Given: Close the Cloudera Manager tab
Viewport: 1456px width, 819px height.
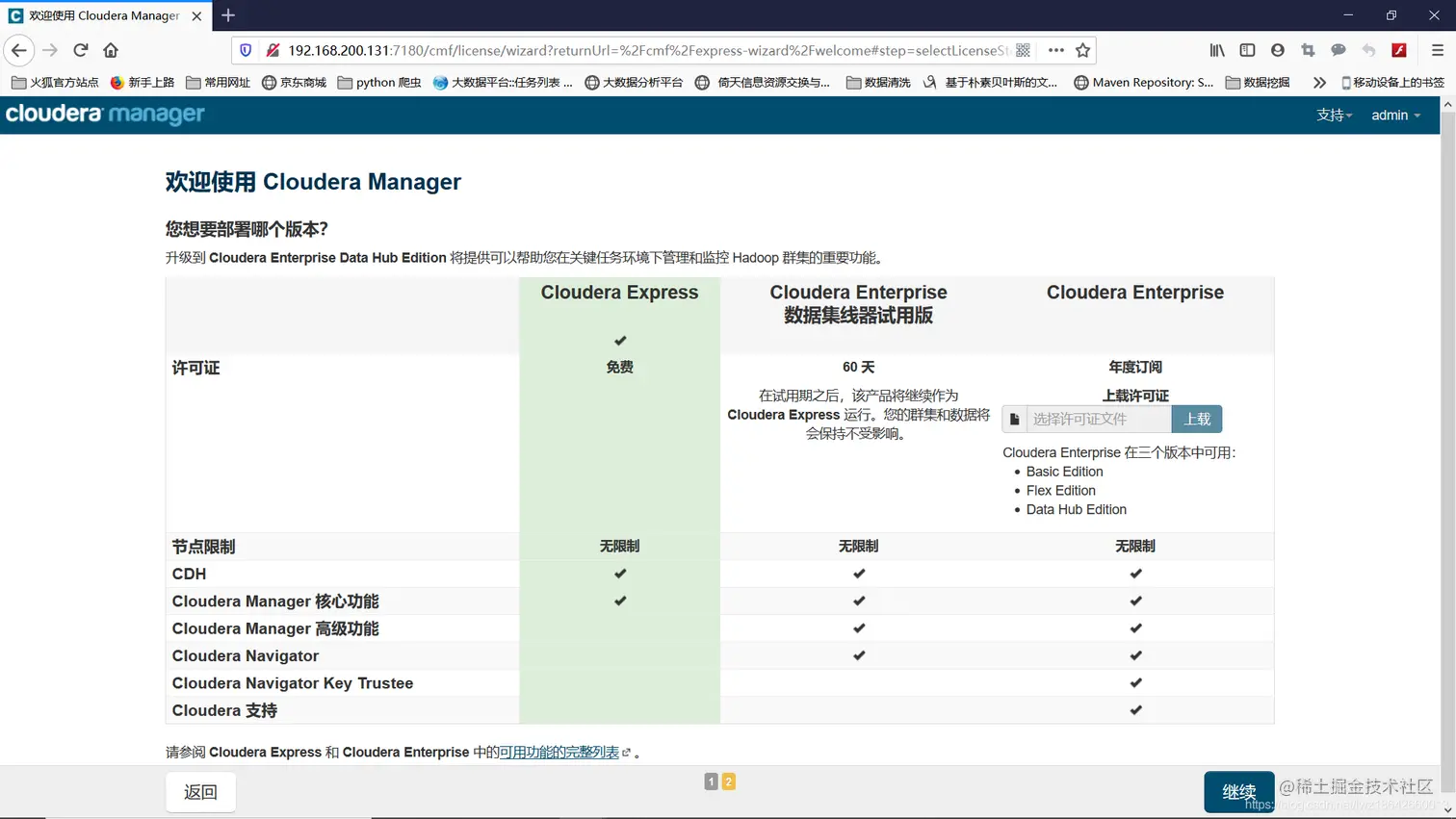Looking at the screenshot, I should pyautogui.click(x=196, y=15).
